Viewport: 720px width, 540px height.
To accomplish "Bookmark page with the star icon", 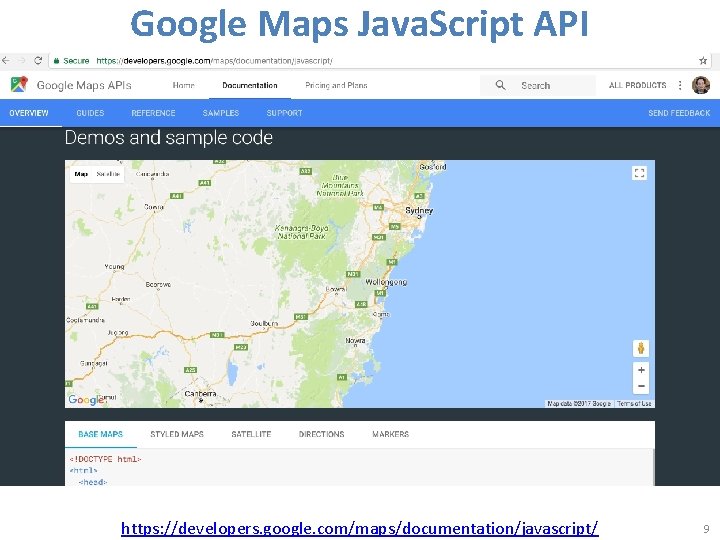I will point(703,61).
